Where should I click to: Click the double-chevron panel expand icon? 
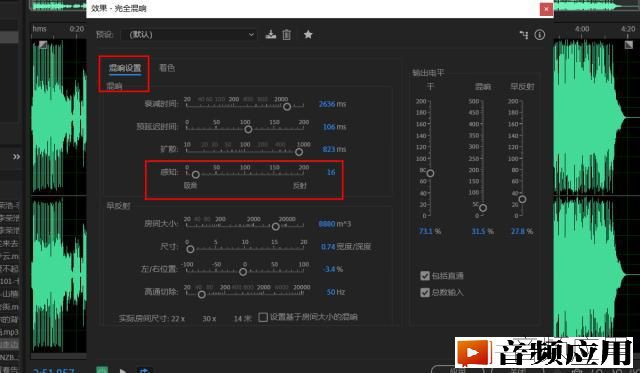(x=16, y=157)
